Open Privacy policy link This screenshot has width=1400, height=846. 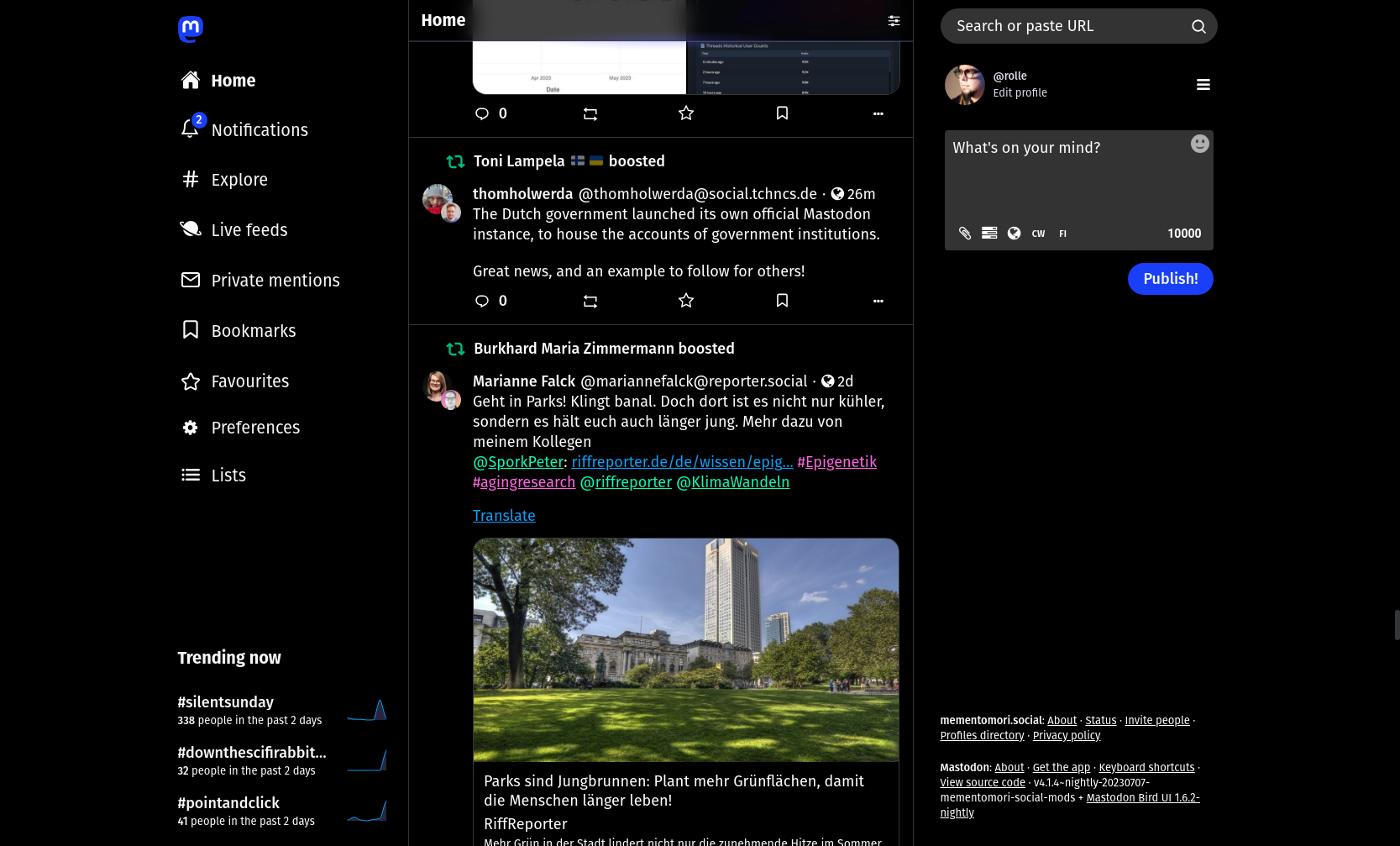(1066, 736)
